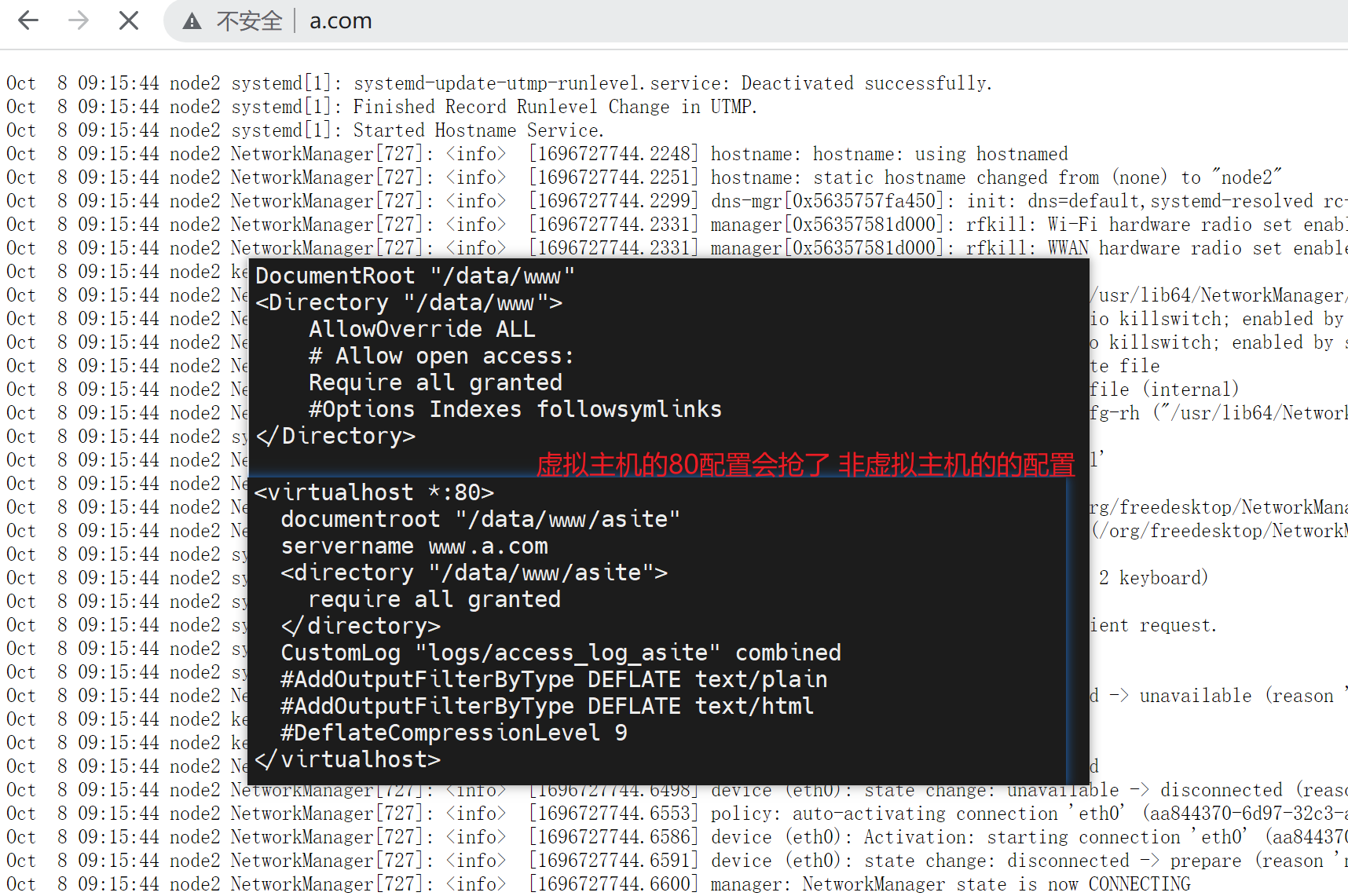Screen dimensions: 1348x896
Task: Click the "Deactivated successfully" log line
Action: coord(672,83)
